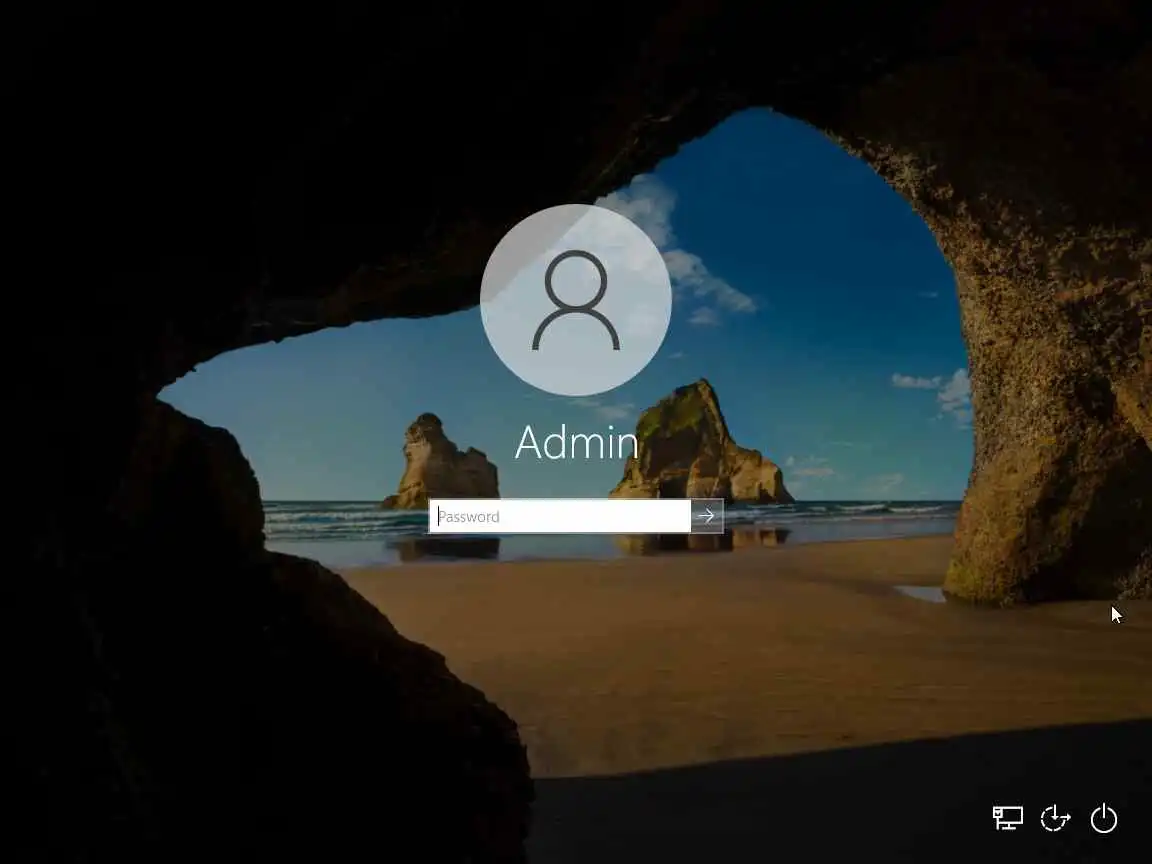Submit password with the arrow button

click(707, 516)
